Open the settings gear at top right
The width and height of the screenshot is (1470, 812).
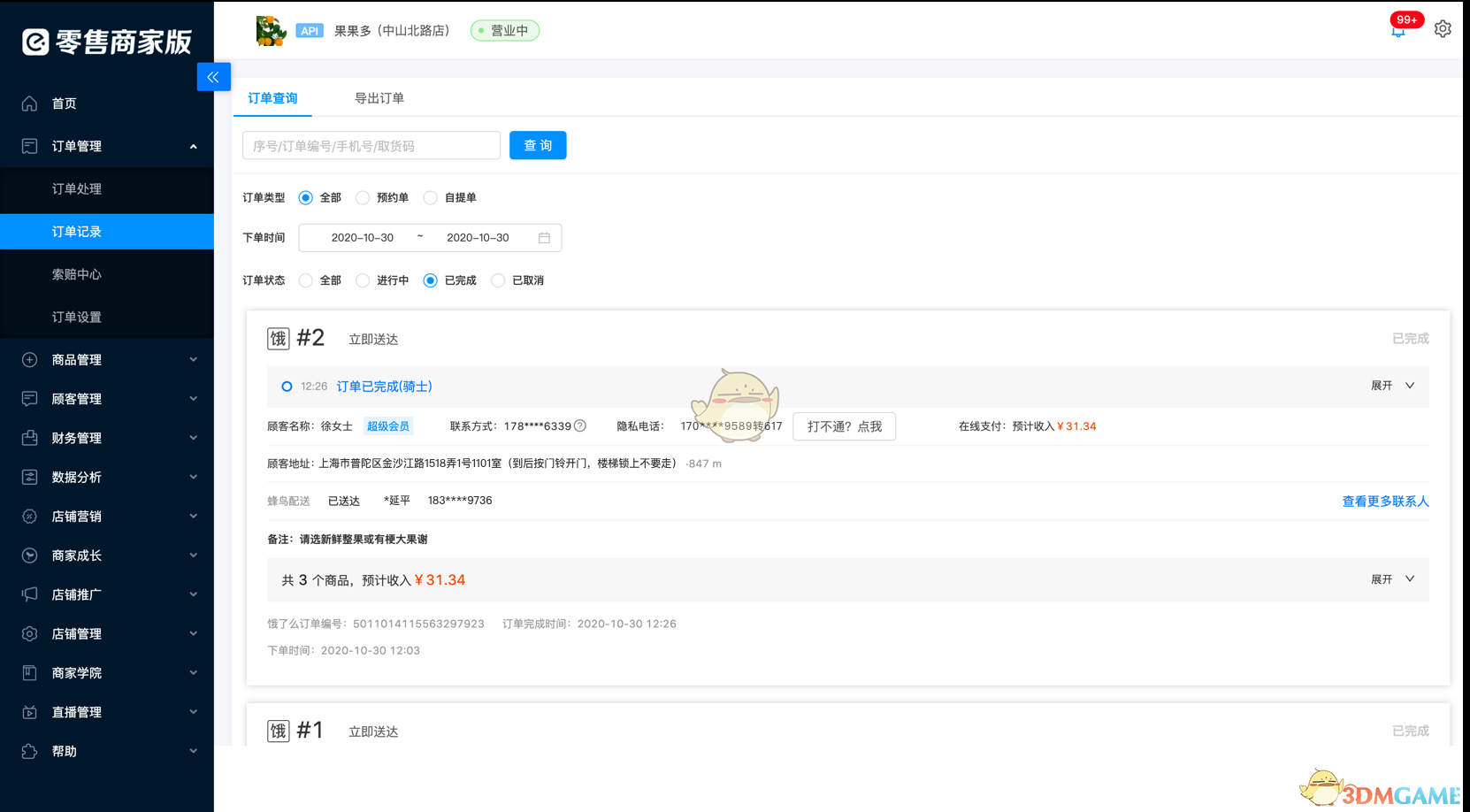click(1443, 28)
